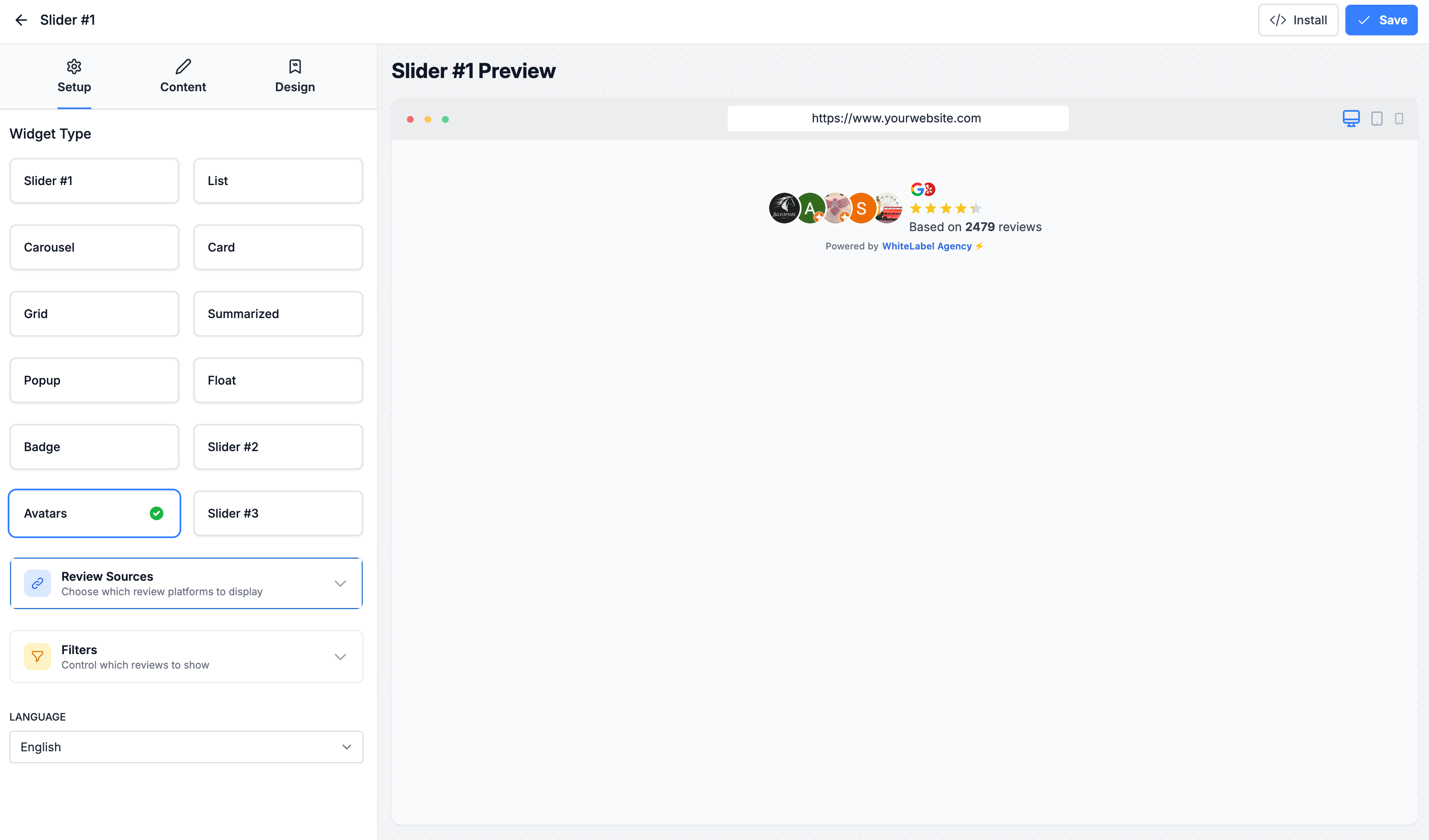Pick the Summarized widget type
This screenshot has height=840, width=1429.
click(x=278, y=313)
